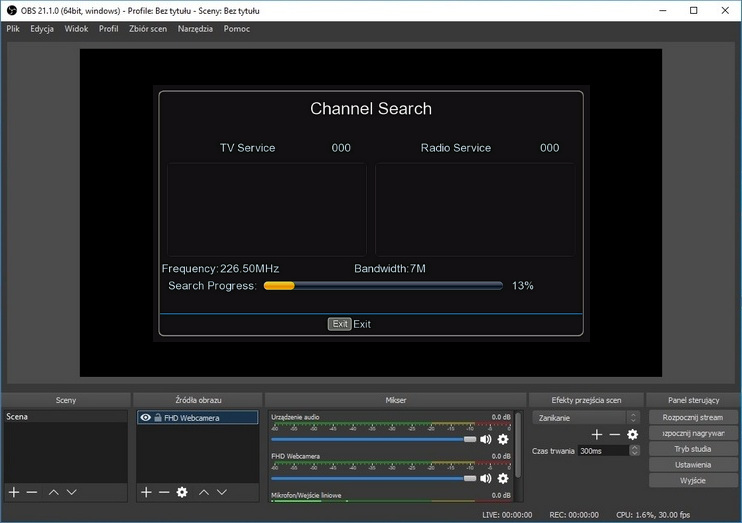Hide the FHD Webcamera source via eye icon
742x523 pixels.
click(145, 418)
